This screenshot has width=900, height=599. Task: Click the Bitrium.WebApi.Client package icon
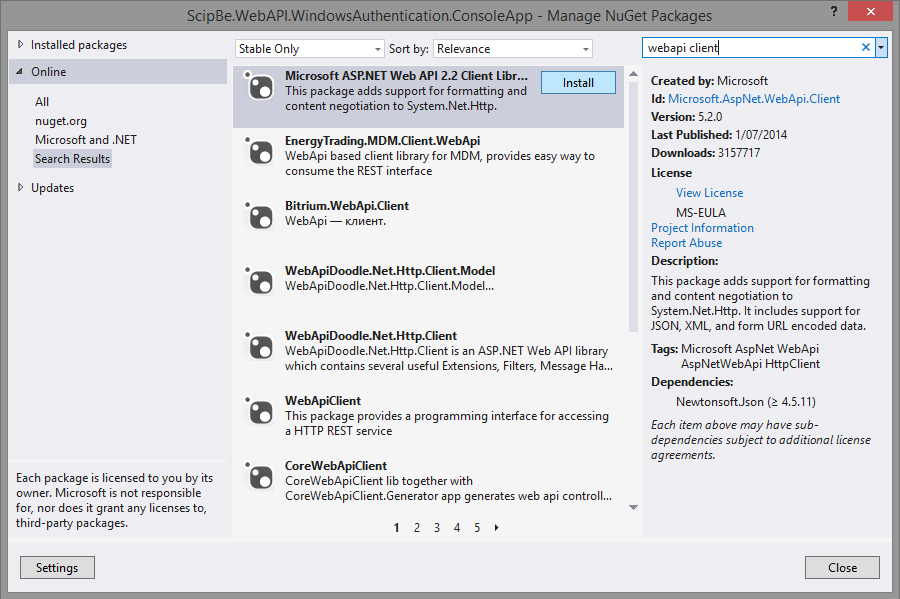[x=260, y=217]
